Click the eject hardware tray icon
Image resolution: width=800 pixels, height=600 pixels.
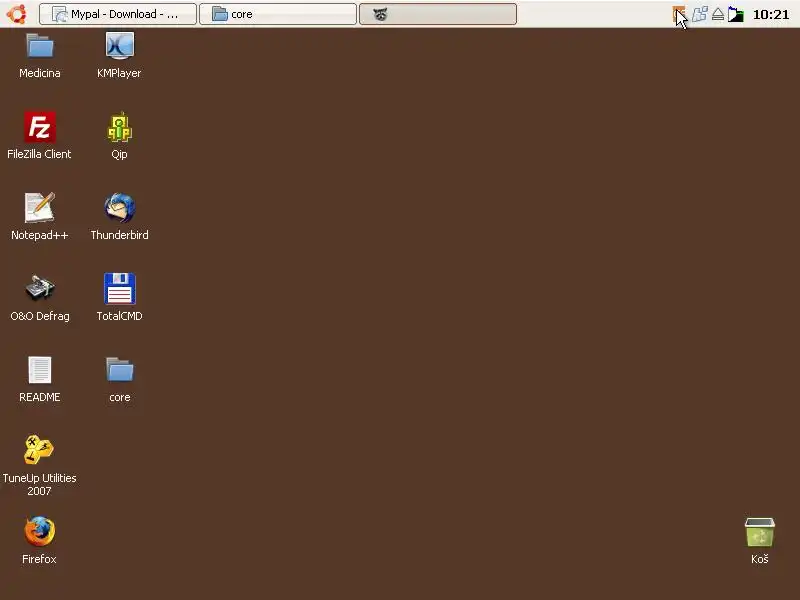(718, 14)
